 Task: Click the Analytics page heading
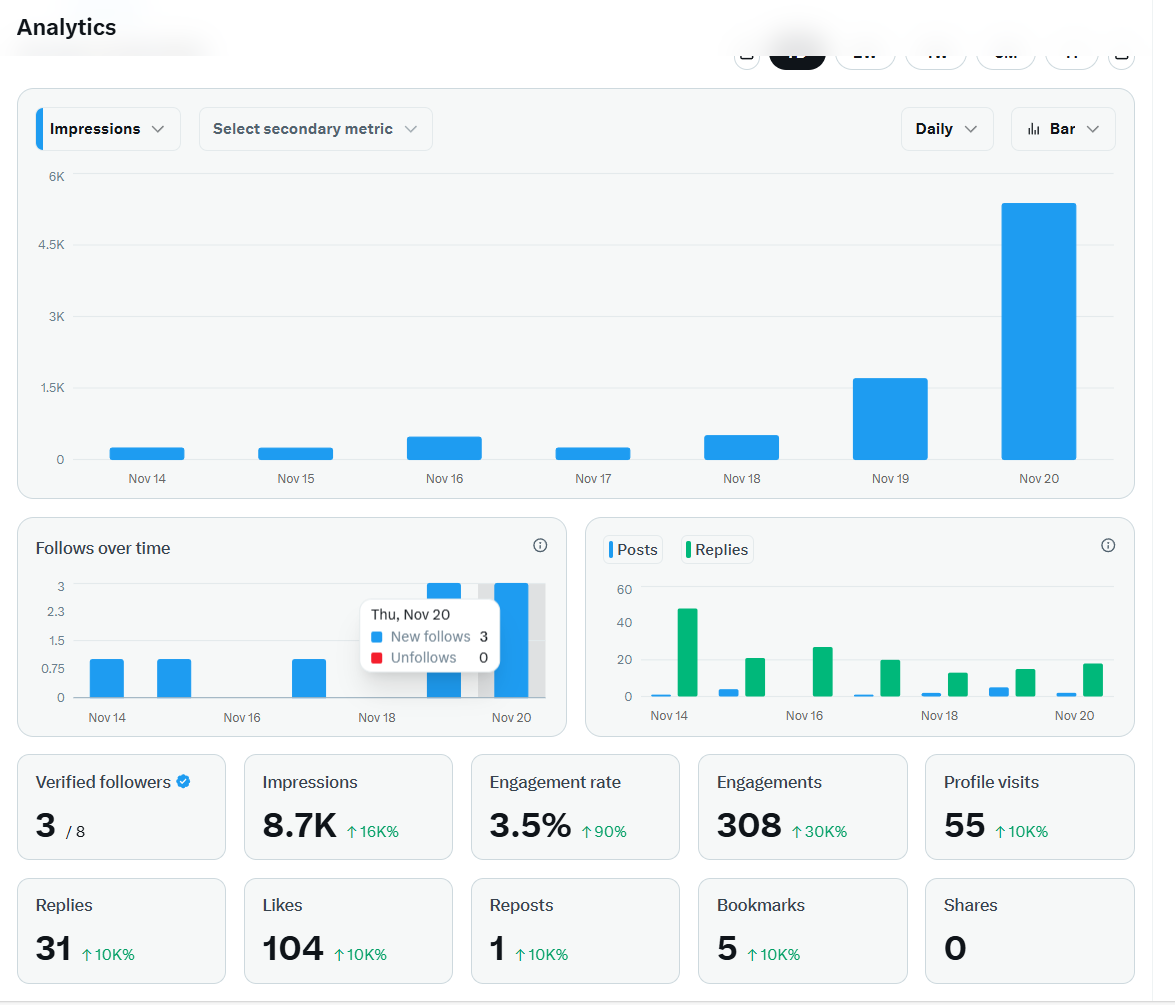click(67, 27)
